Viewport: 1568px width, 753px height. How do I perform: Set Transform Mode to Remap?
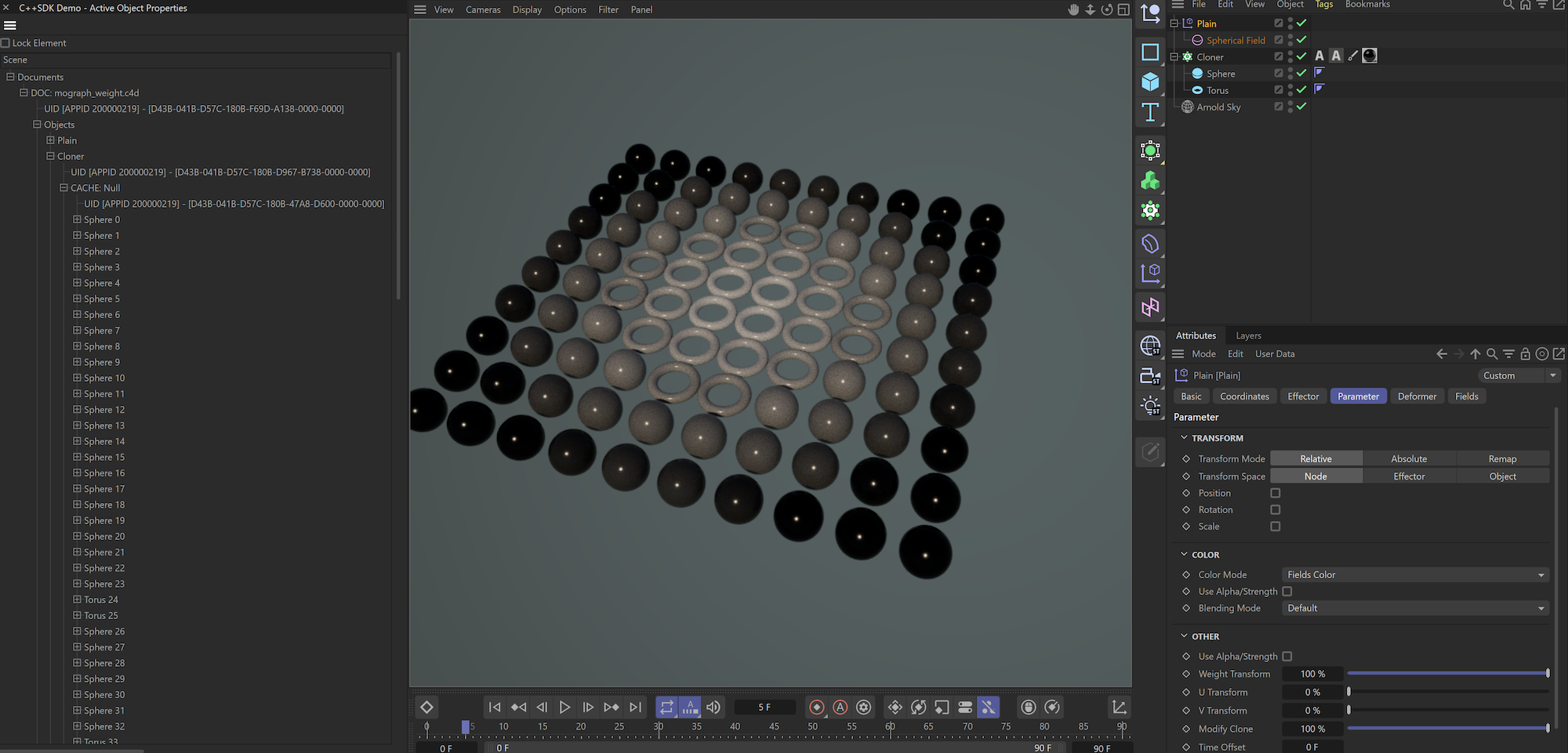(1502, 459)
